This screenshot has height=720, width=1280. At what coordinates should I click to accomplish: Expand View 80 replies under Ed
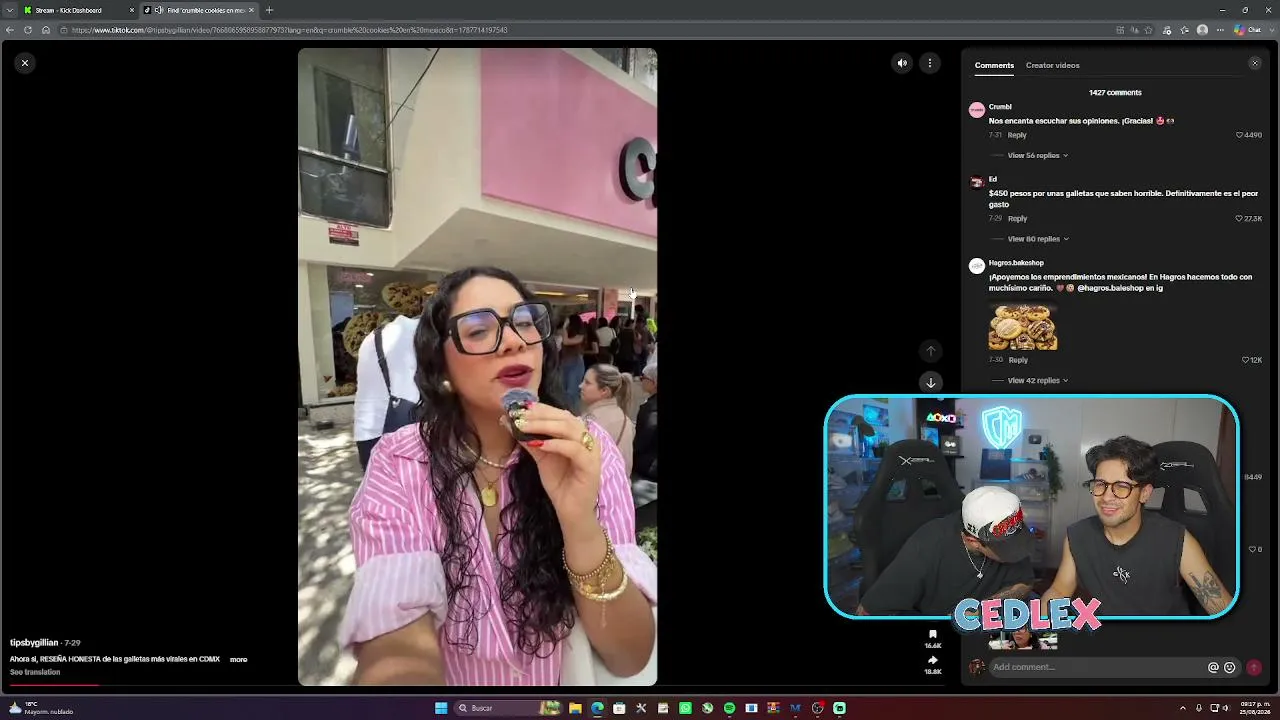click(1037, 239)
